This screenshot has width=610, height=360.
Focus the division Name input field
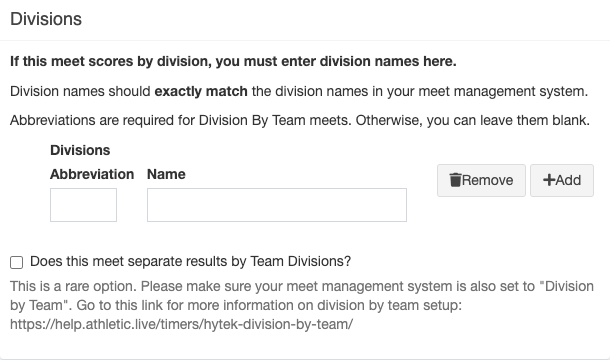coord(277,205)
